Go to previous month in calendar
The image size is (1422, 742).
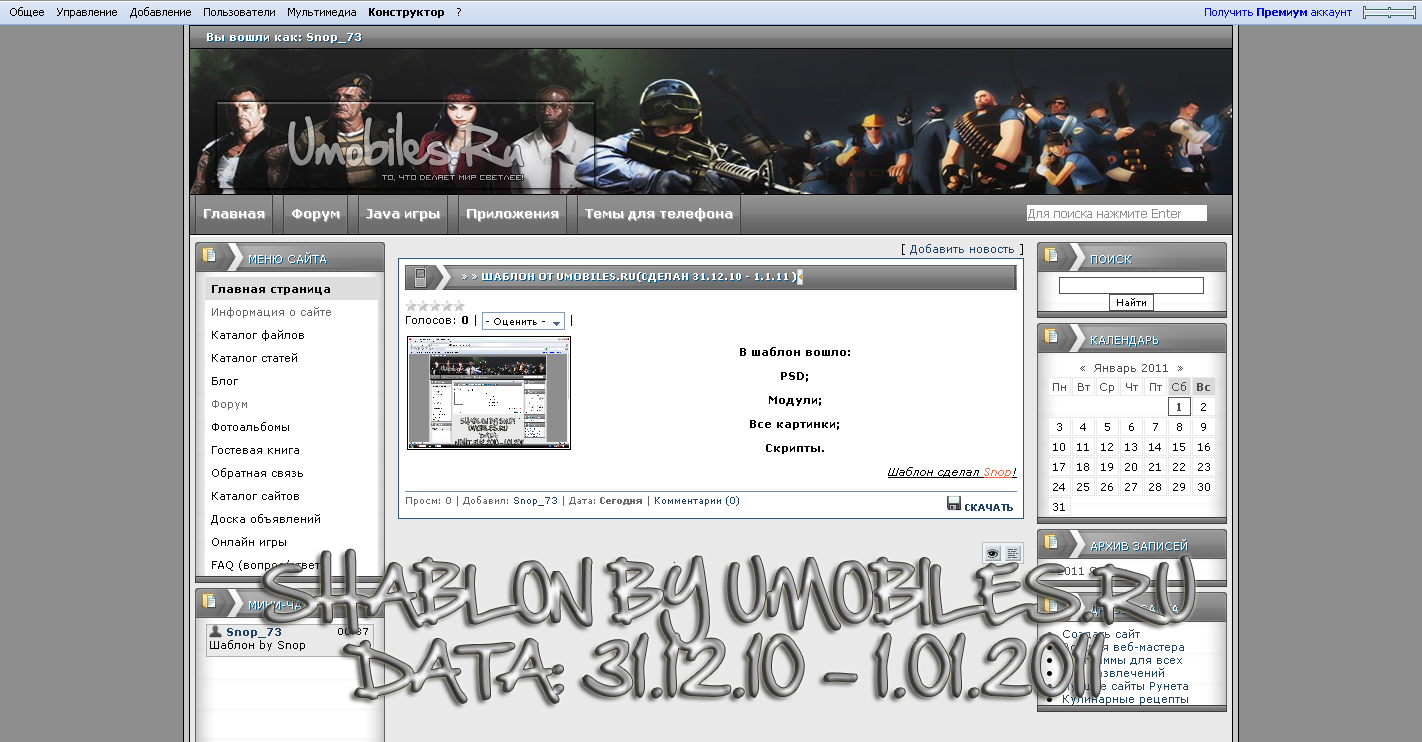[1083, 368]
